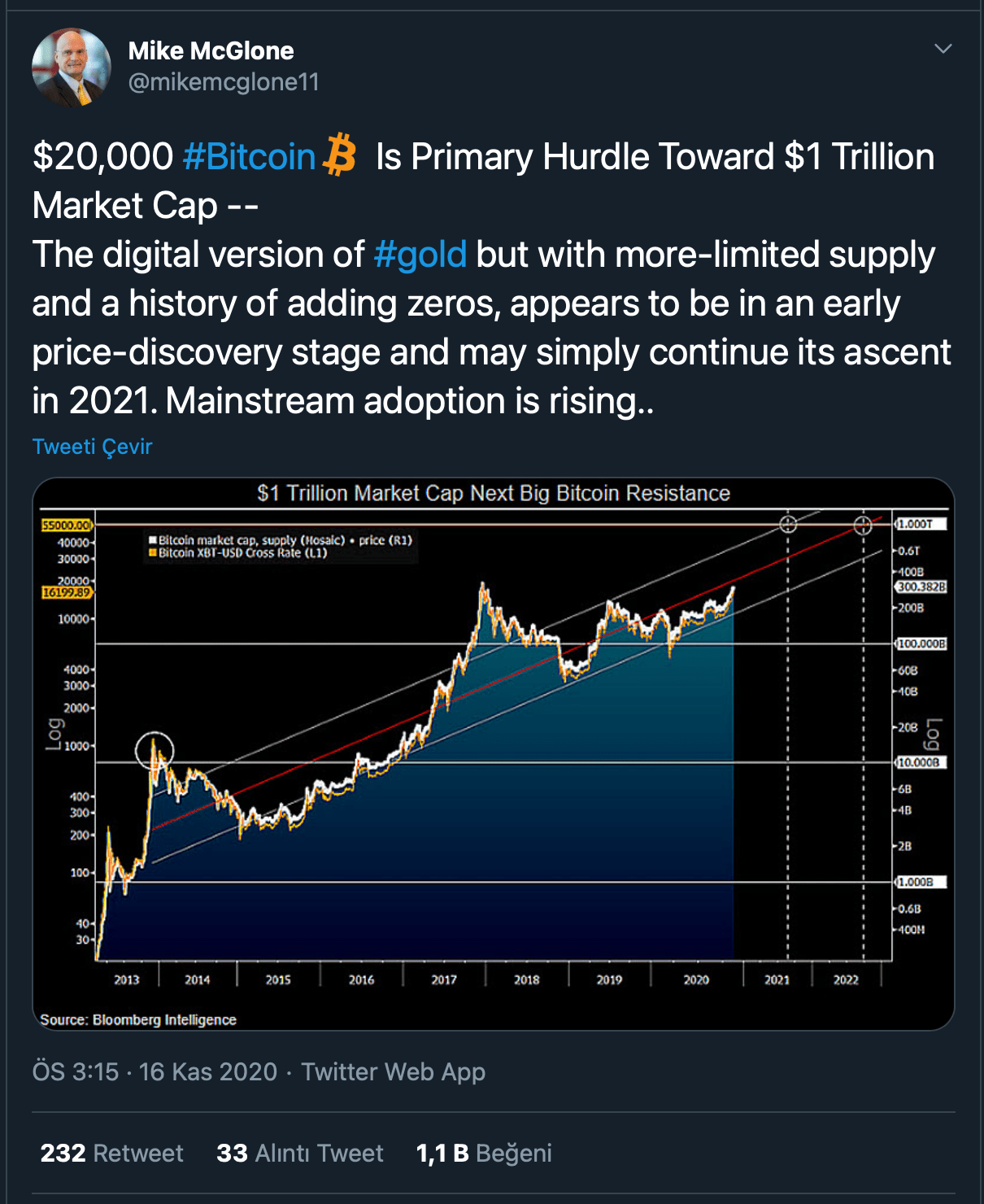Translate the tweet with Tweeti Çevir
The image size is (984, 1204).
coord(92,447)
